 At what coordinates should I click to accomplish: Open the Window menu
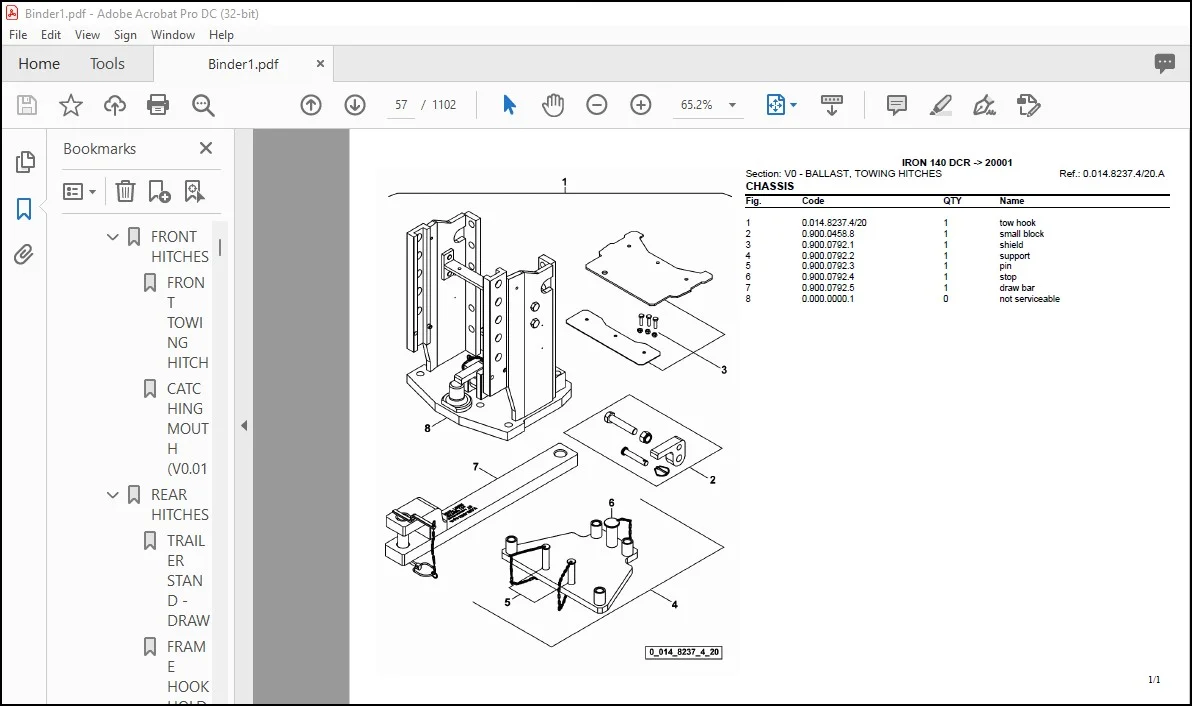tap(173, 35)
